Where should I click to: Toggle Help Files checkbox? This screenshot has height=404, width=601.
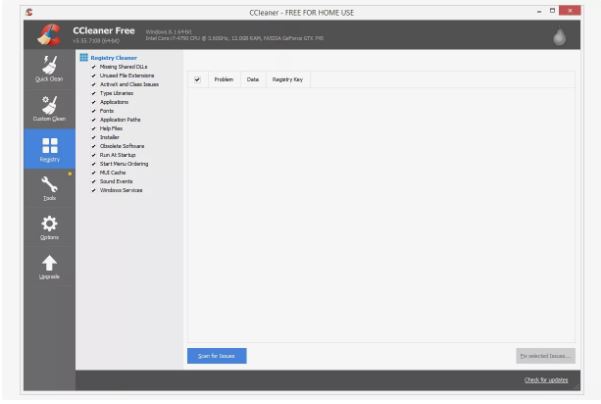(x=94, y=128)
